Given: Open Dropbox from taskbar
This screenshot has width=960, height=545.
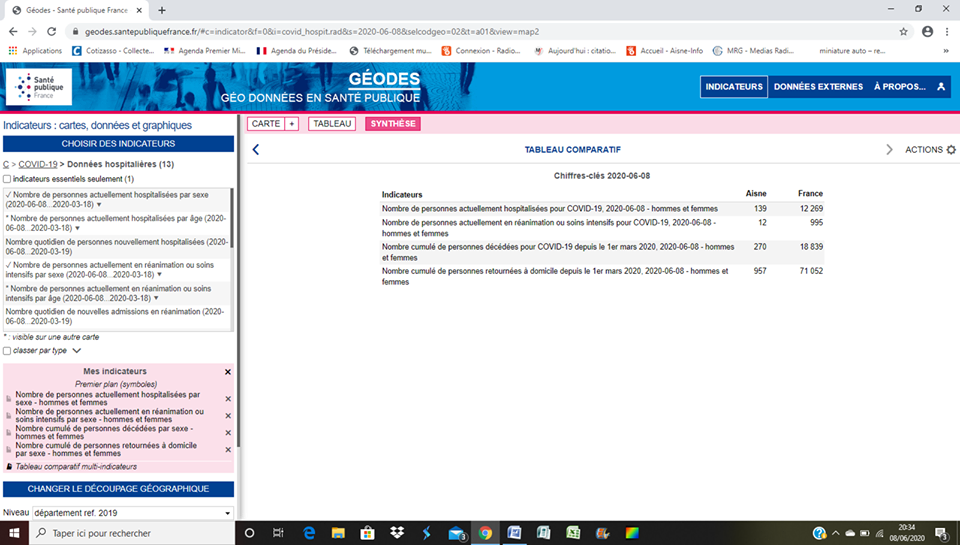Looking at the screenshot, I should click(x=397, y=533).
